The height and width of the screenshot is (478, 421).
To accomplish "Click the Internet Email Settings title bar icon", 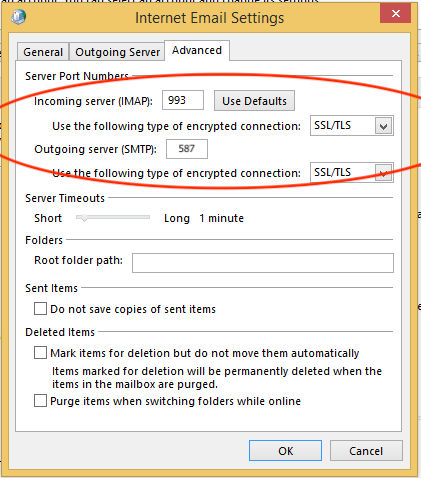I will (x=19, y=17).
